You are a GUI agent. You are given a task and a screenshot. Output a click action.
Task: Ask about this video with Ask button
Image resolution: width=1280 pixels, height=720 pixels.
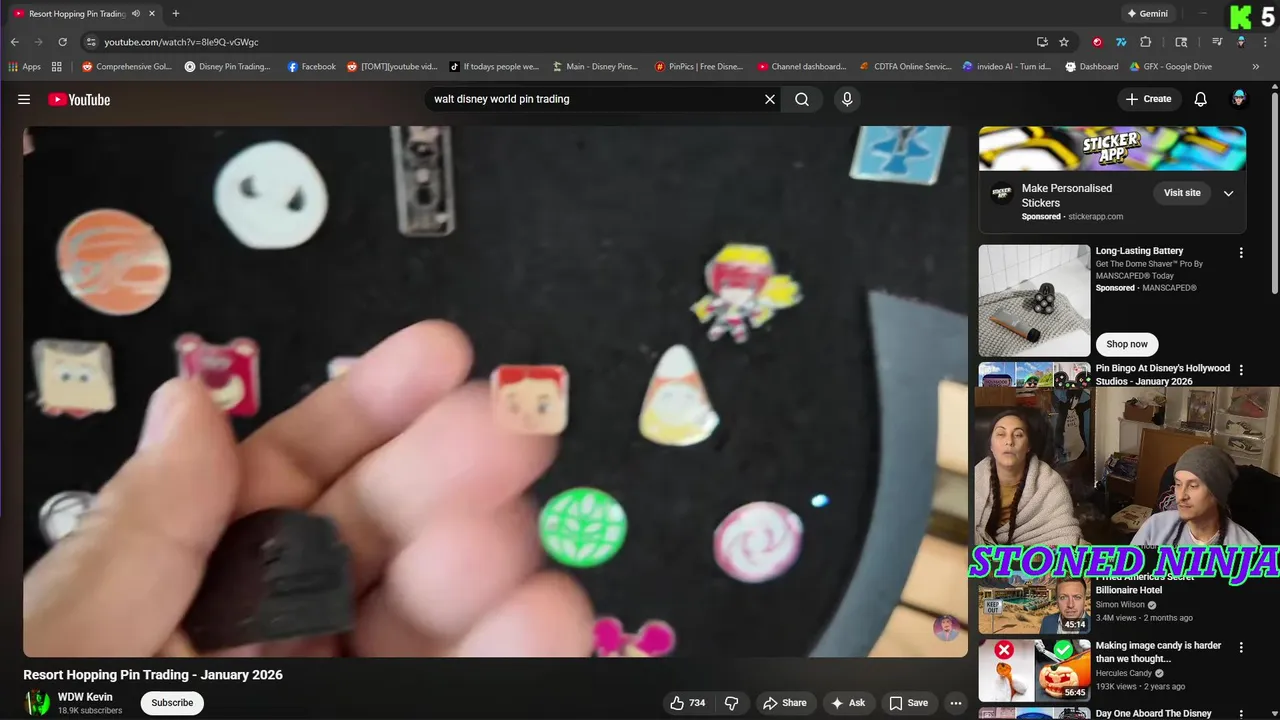click(847, 703)
